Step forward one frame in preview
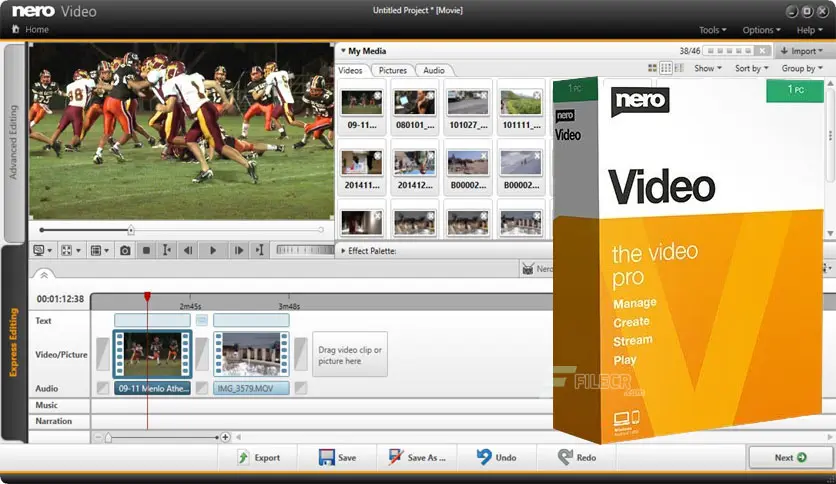Image resolution: width=836 pixels, height=484 pixels. point(236,250)
